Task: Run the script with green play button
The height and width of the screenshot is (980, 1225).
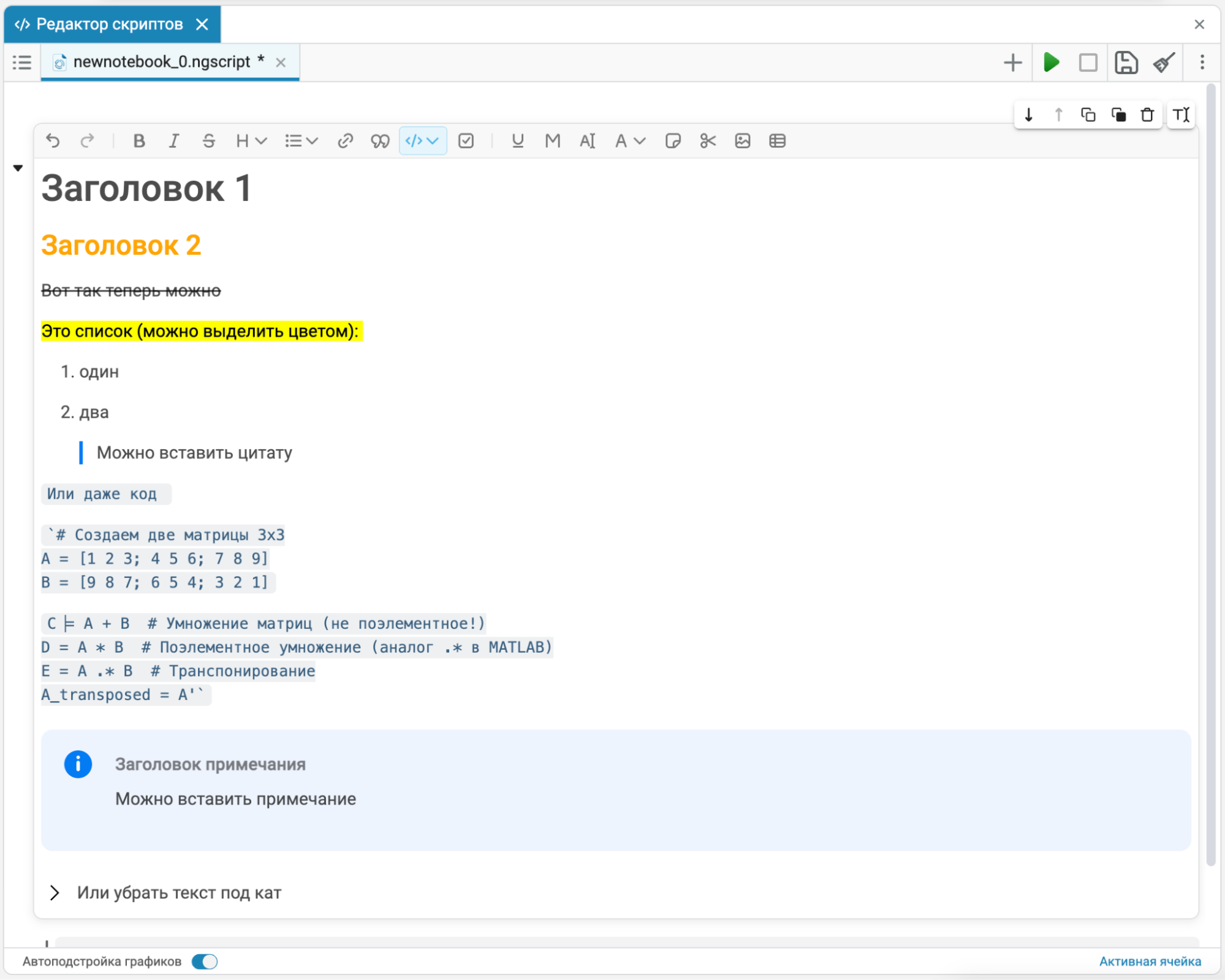Action: (x=1052, y=63)
